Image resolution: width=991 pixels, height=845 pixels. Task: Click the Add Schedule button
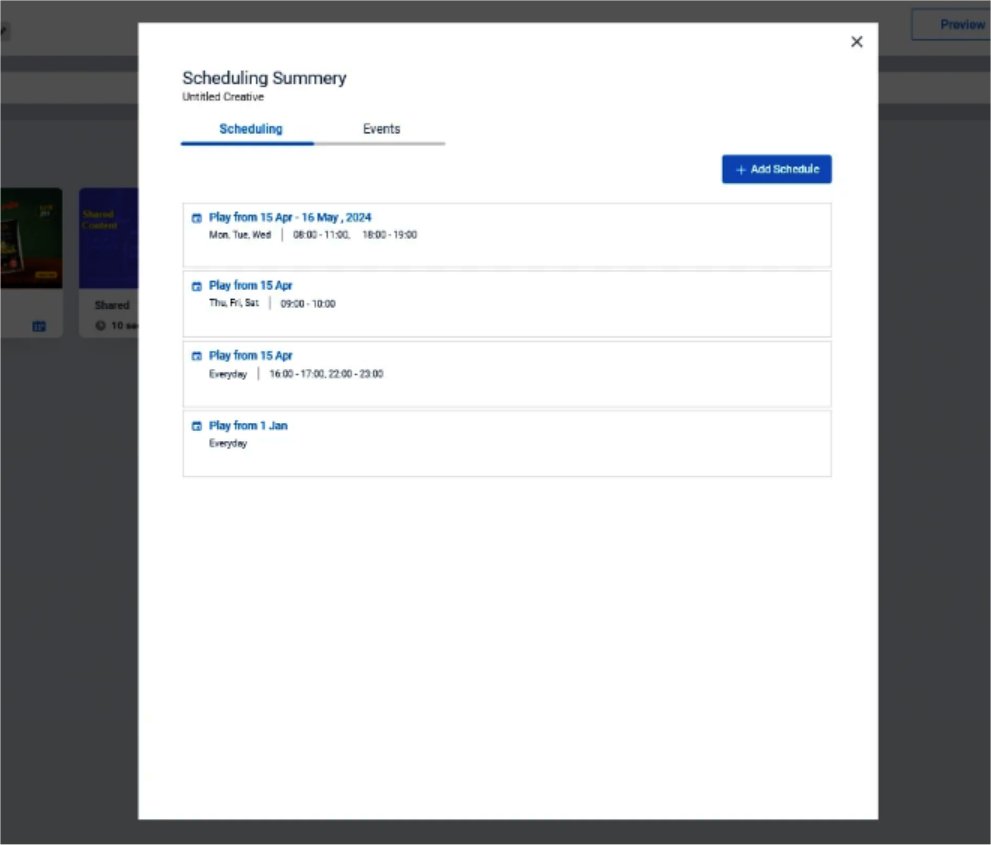pyautogui.click(x=777, y=169)
